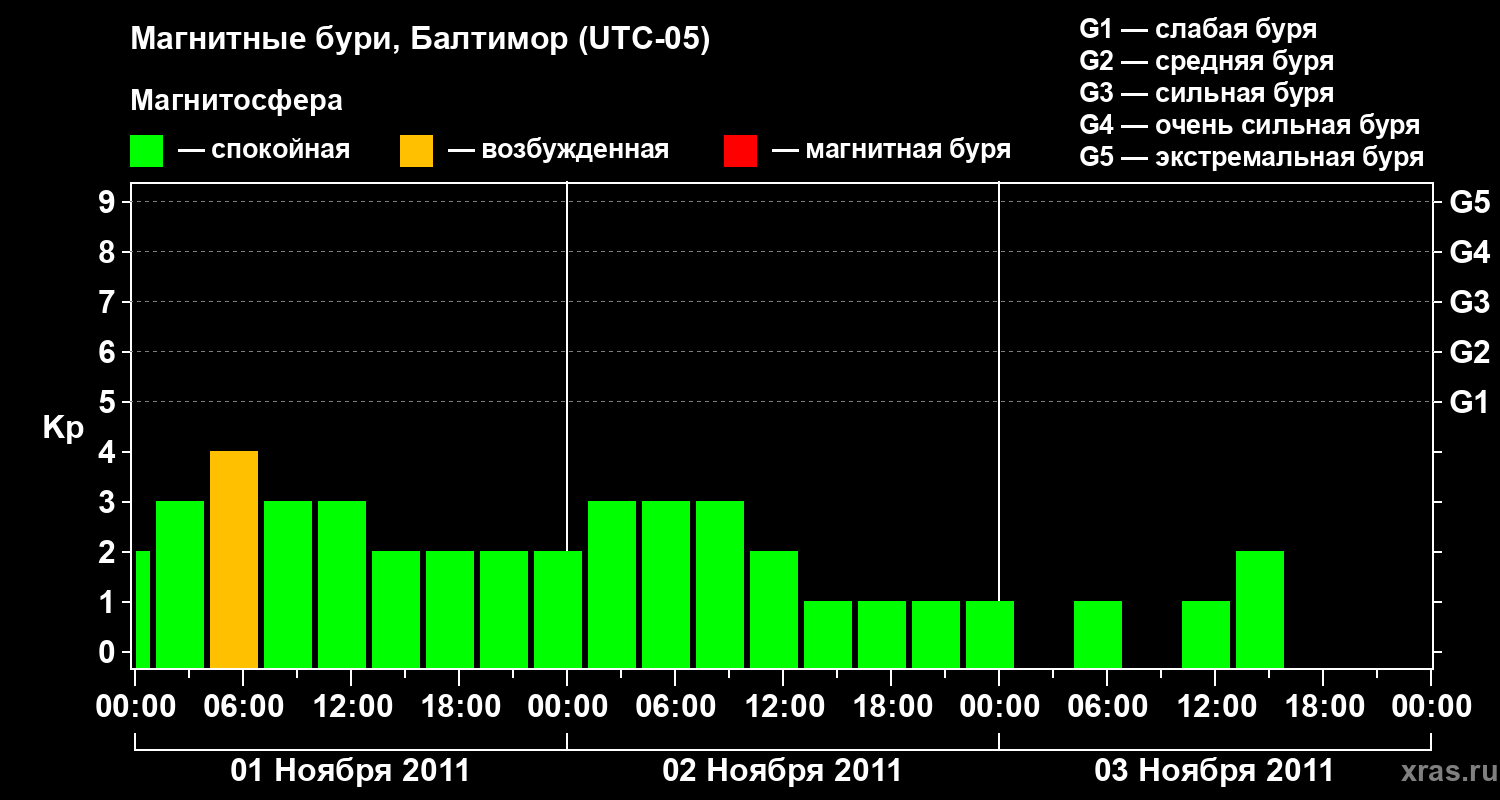Click the 'Магнитосфера' heading
The image size is (1500, 800).
[x=236, y=101]
